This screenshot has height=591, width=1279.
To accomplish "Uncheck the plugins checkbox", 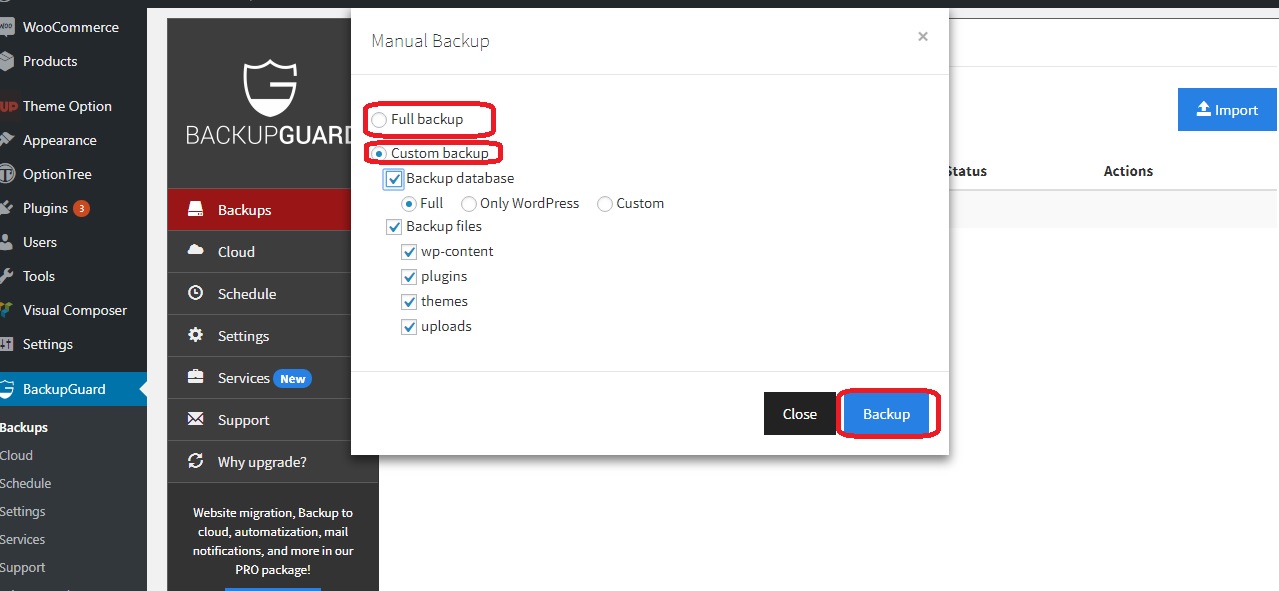I will [409, 277].
